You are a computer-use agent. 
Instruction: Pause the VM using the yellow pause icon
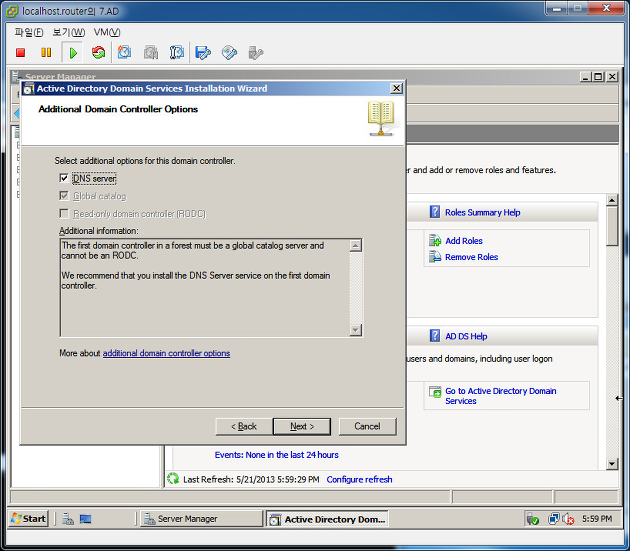click(x=46, y=53)
